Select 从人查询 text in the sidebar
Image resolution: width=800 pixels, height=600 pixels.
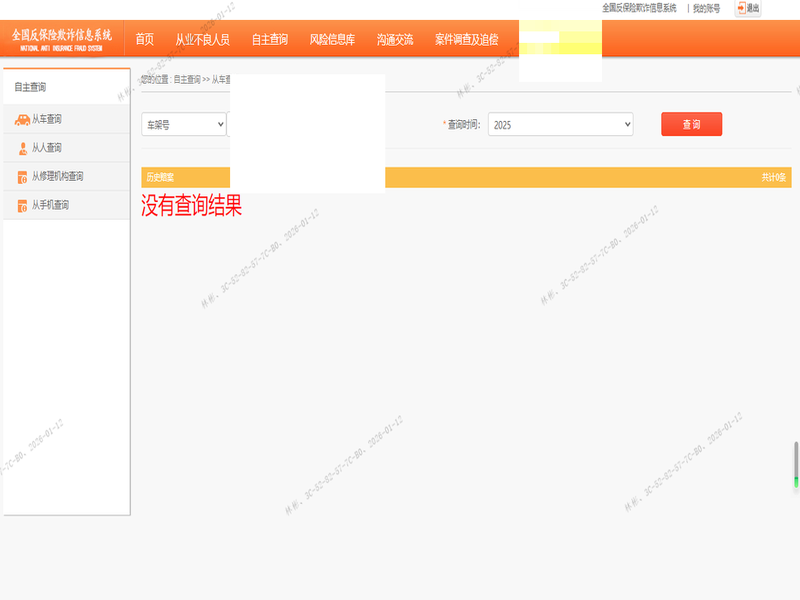pos(47,148)
